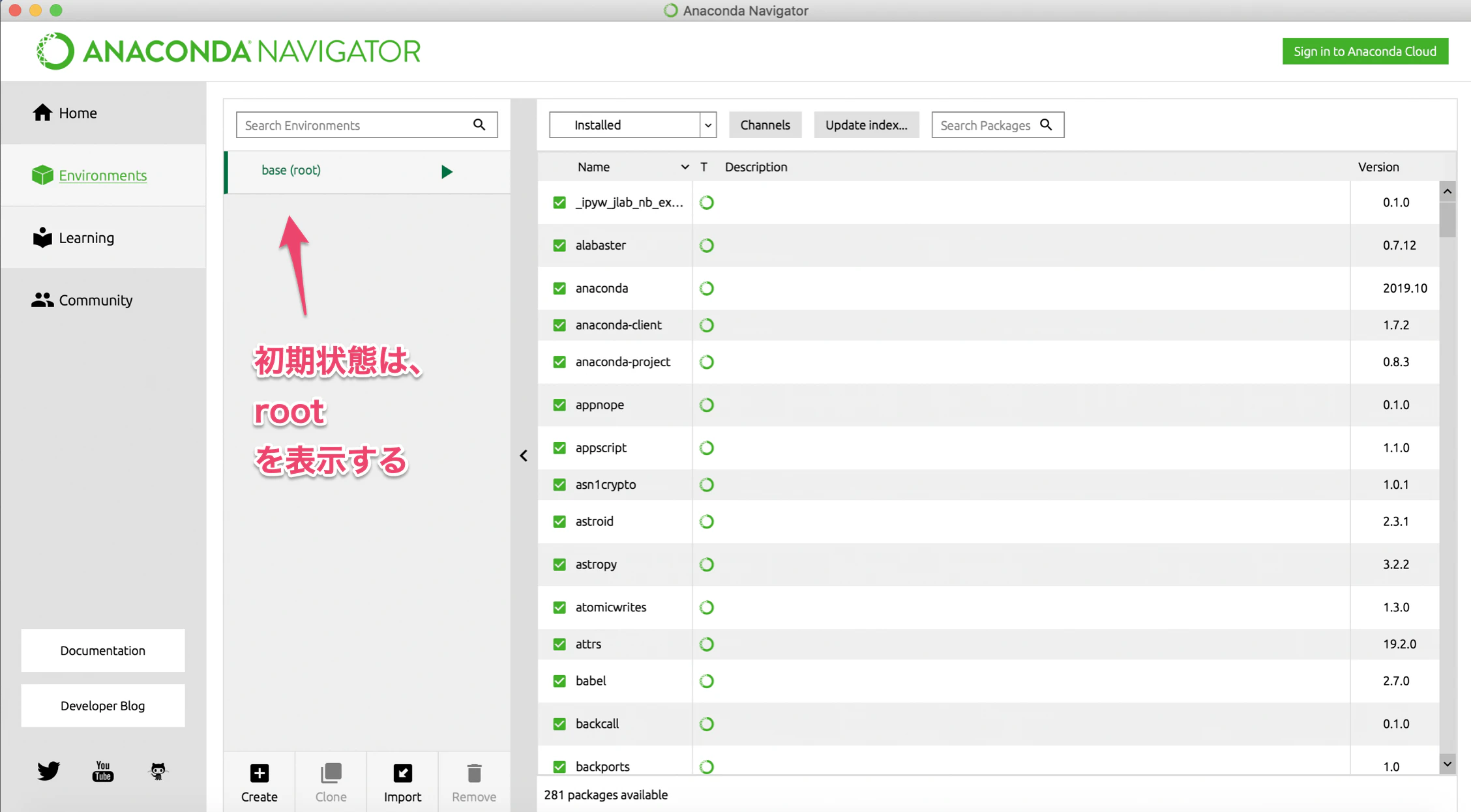Click the type icon for asn1crypto

tap(707, 485)
